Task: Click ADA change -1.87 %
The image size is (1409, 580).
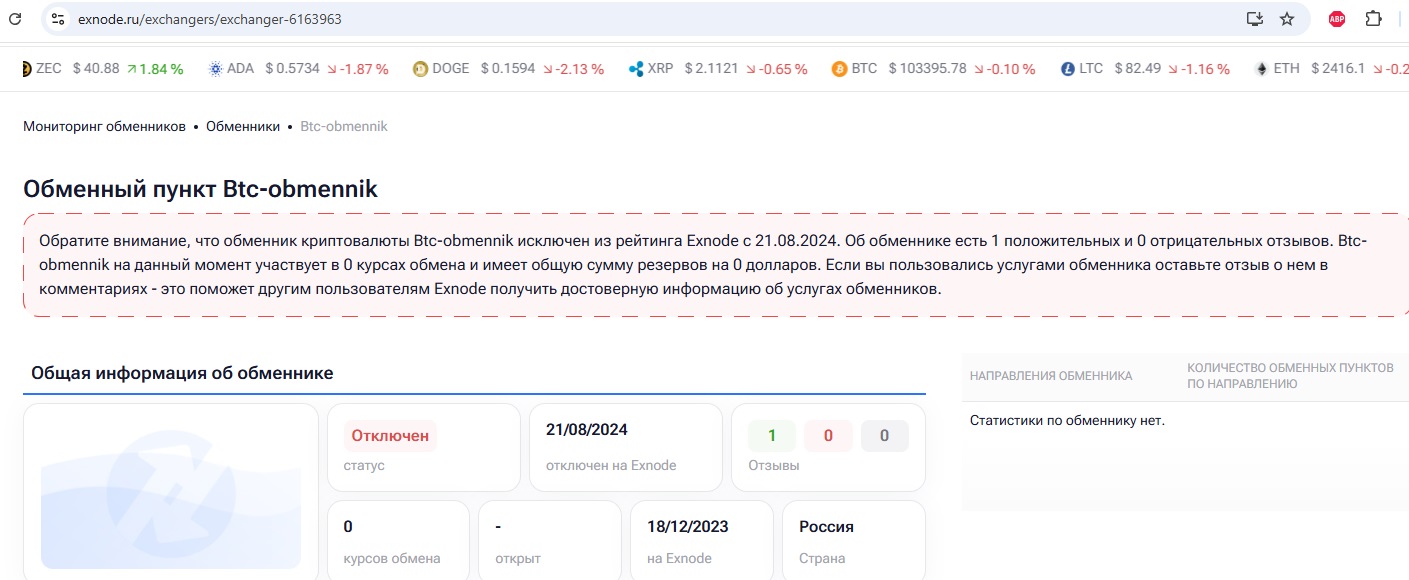Action: click(x=358, y=69)
